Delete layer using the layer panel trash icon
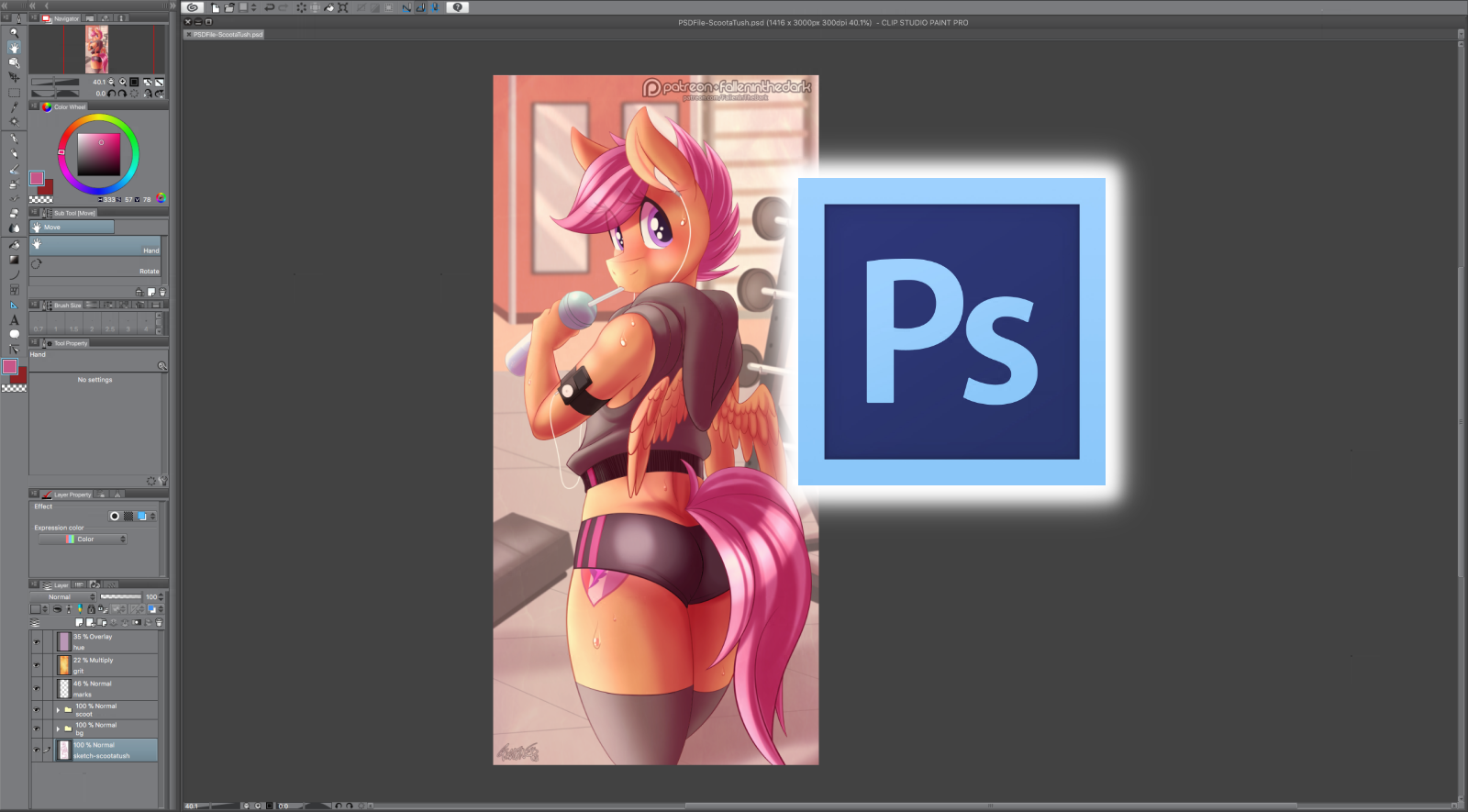The height and width of the screenshot is (812, 1468). click(159, 623)
